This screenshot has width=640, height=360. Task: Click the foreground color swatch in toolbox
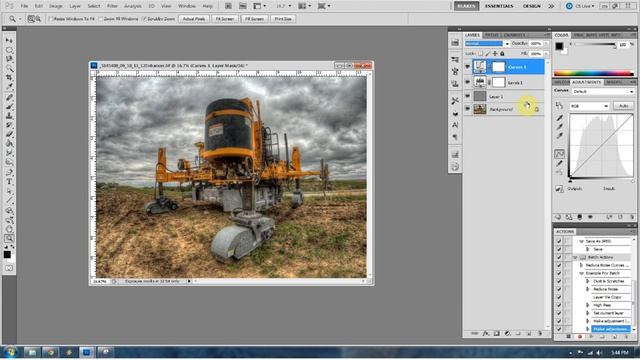(x=7, y=254)
